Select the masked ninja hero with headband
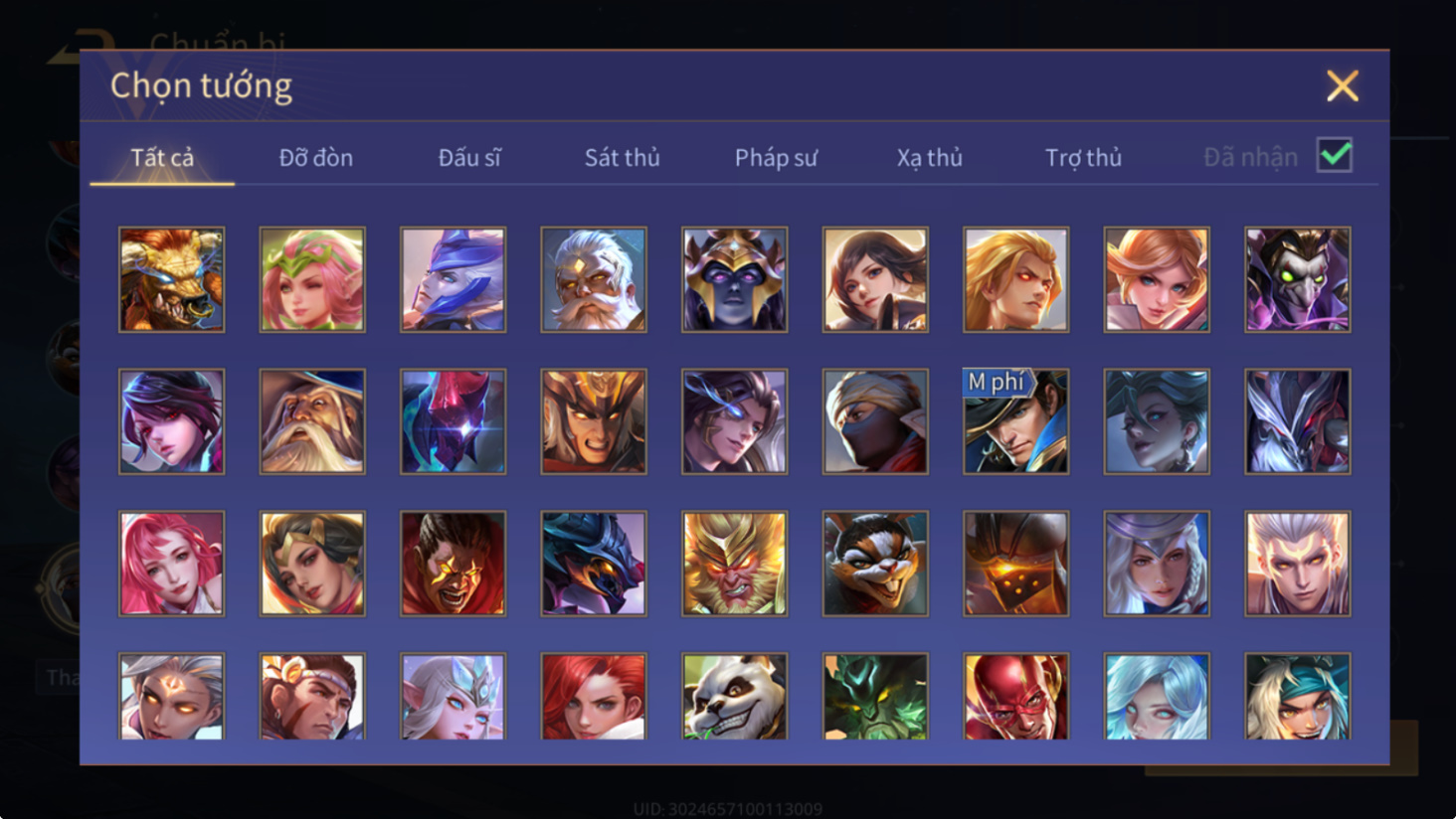The image size is (1456, 819). click(875, 421)
